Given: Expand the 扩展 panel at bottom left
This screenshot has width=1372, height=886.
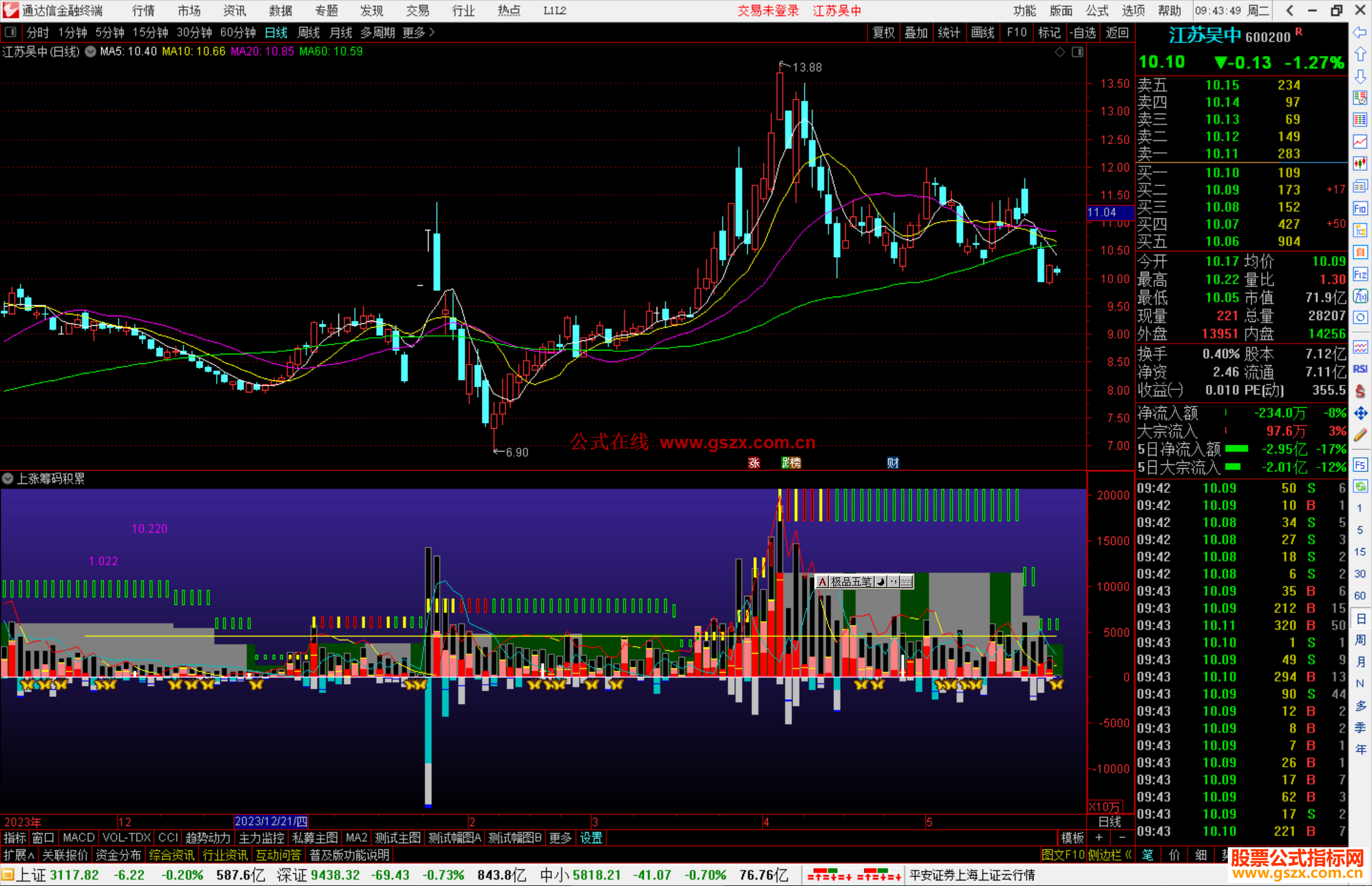Looking at the screenshot, I should (18, 855).
